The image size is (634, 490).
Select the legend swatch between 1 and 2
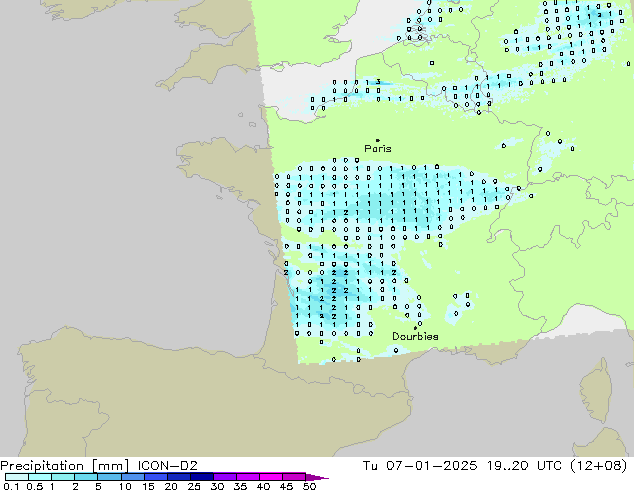point(63,477)
